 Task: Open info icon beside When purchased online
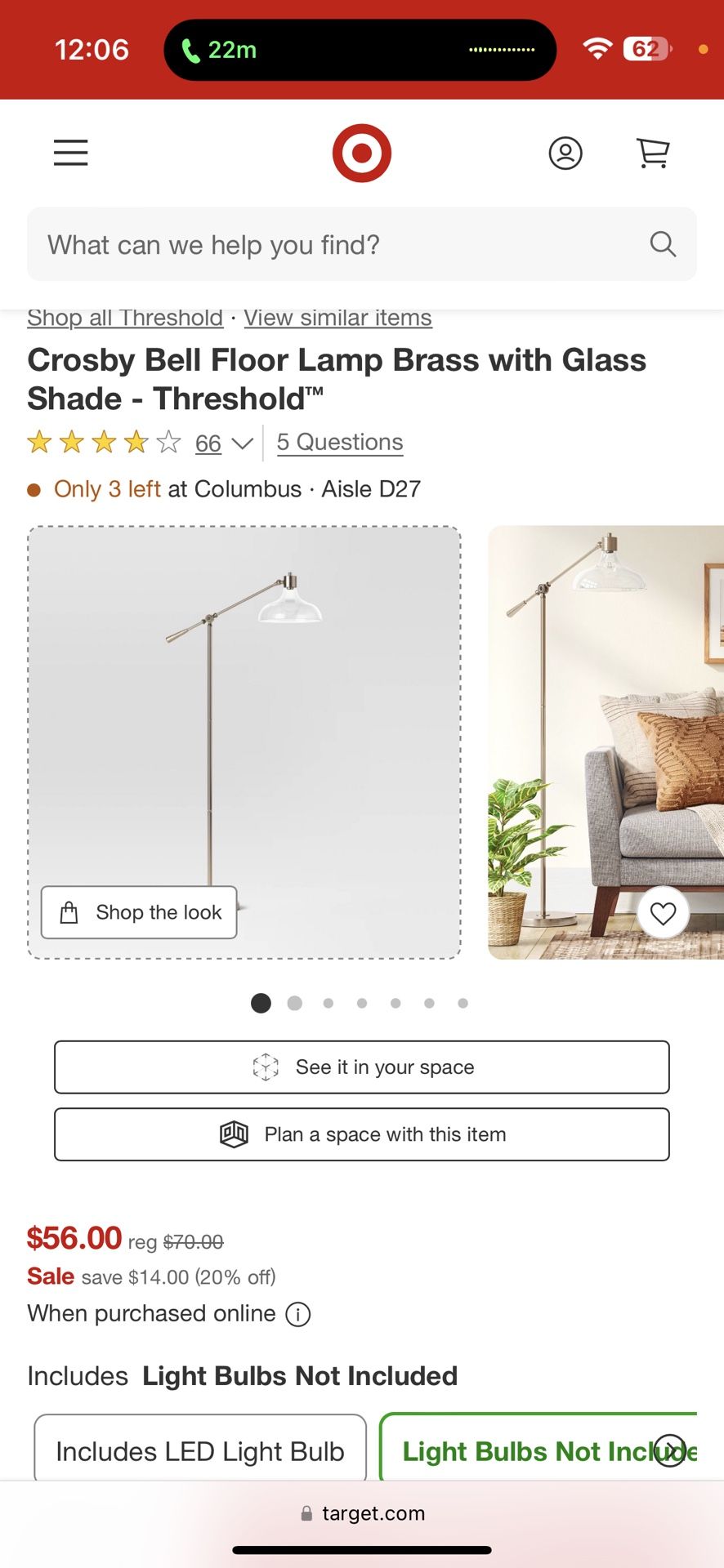click(x=298, y=1314)
